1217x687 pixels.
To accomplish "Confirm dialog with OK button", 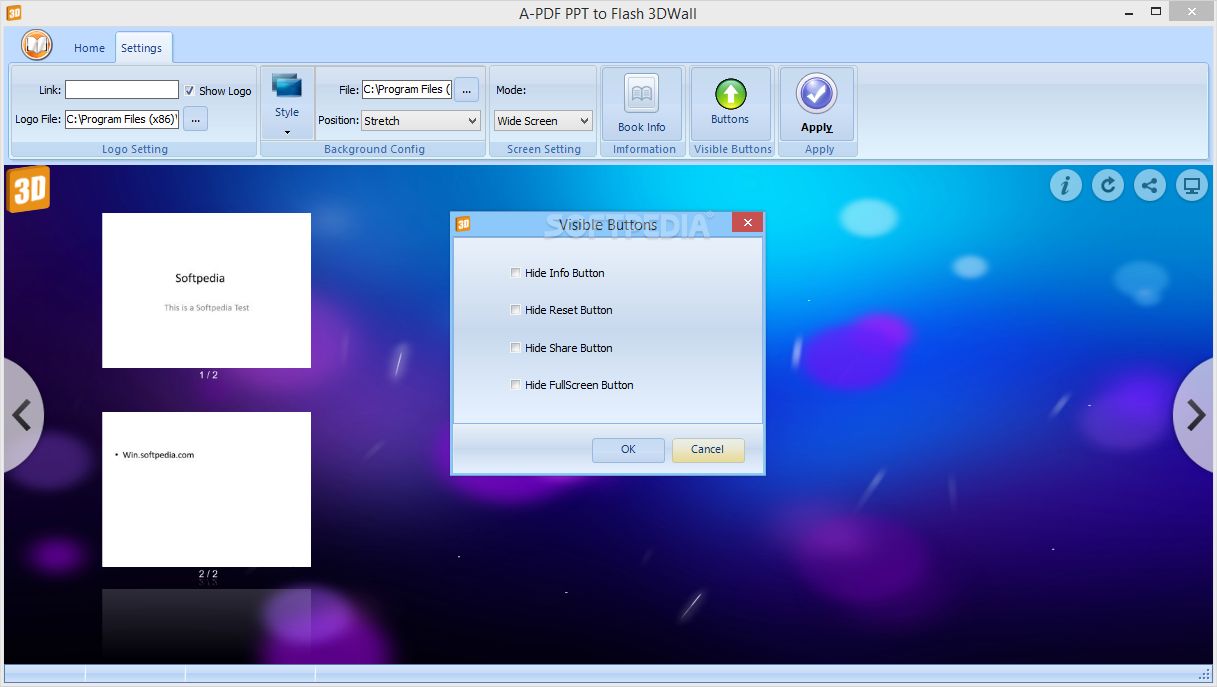I will click(628, 449).
